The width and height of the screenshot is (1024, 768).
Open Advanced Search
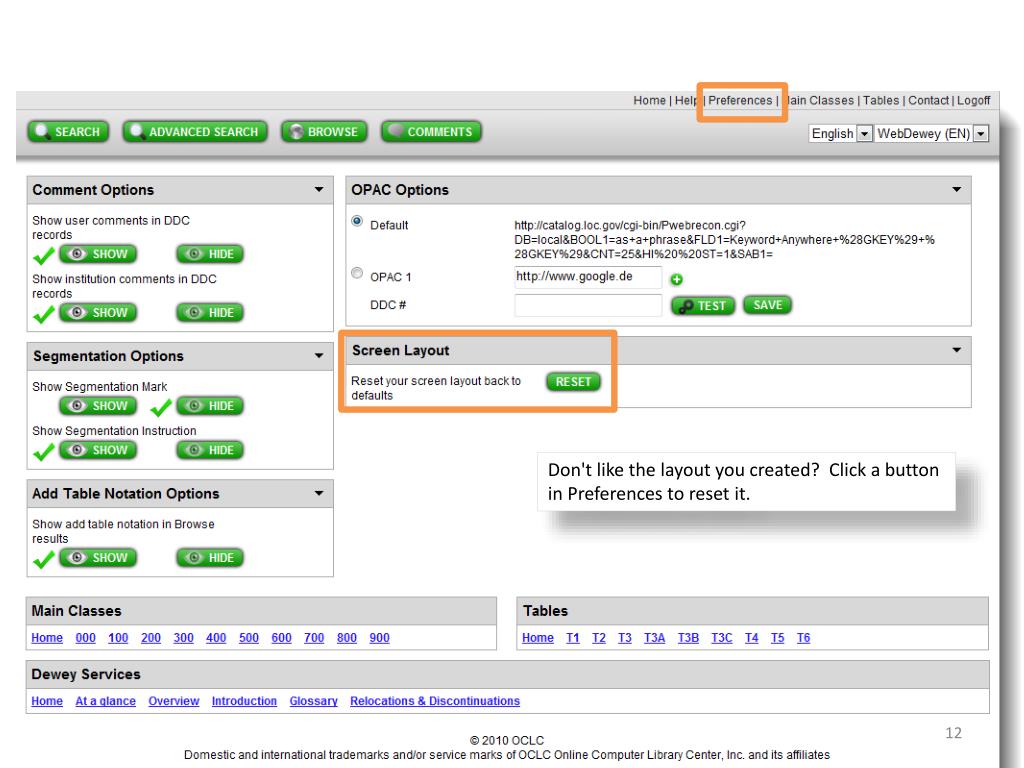coord(195,132)
